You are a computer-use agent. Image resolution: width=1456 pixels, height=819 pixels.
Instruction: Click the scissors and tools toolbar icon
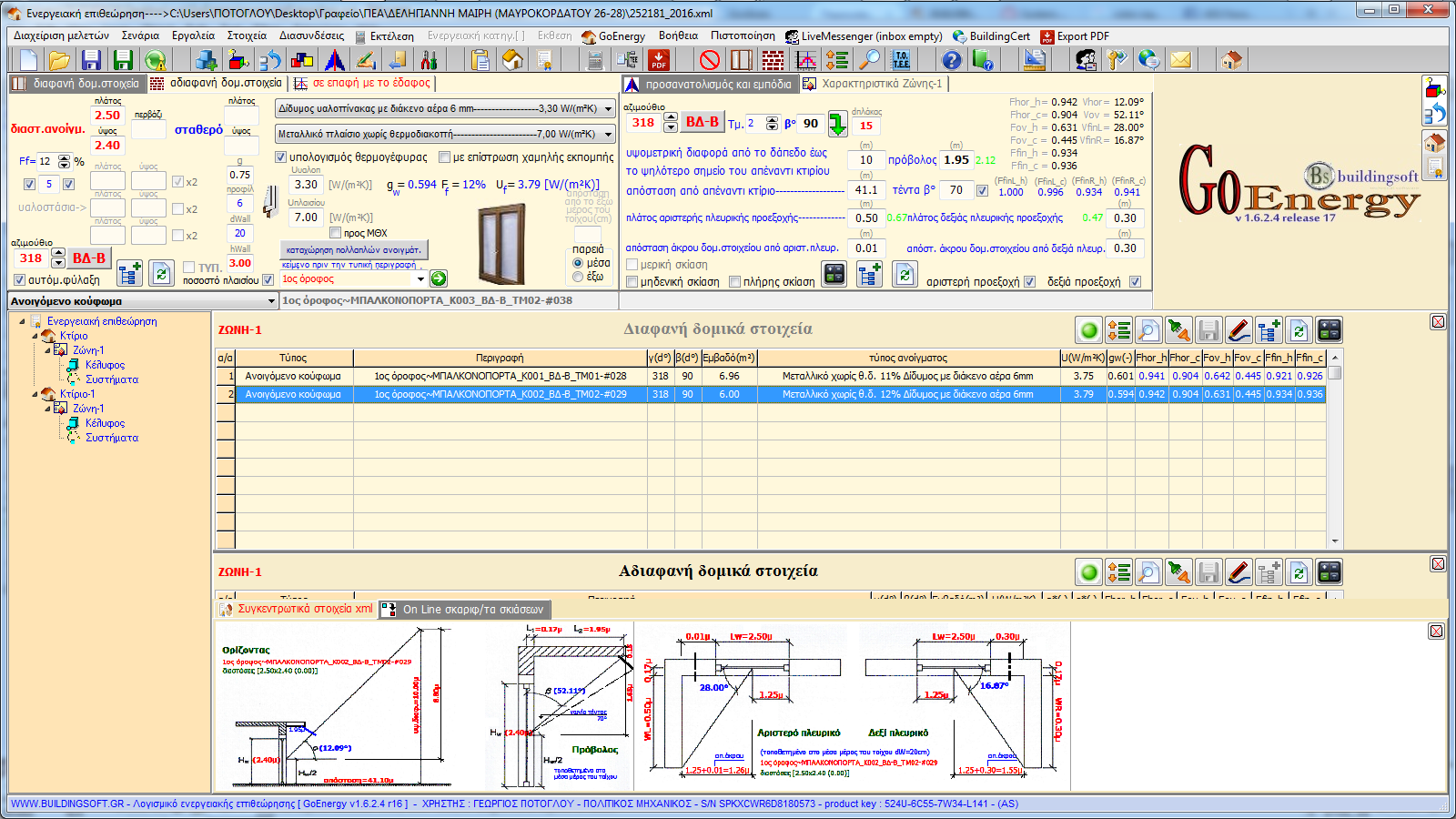(429, 60)
